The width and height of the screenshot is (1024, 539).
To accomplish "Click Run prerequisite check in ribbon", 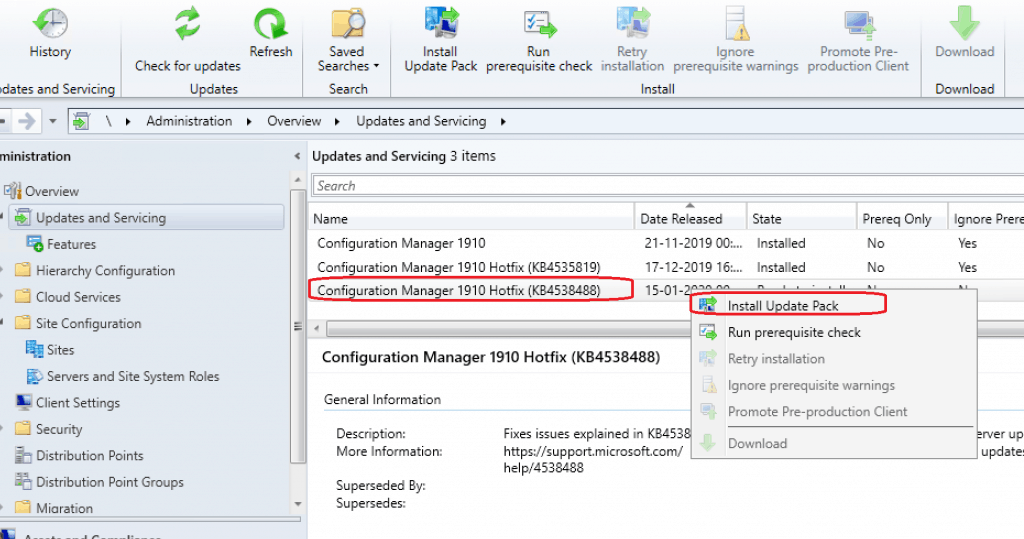I will pyautogui.click(x=539, y=40).
